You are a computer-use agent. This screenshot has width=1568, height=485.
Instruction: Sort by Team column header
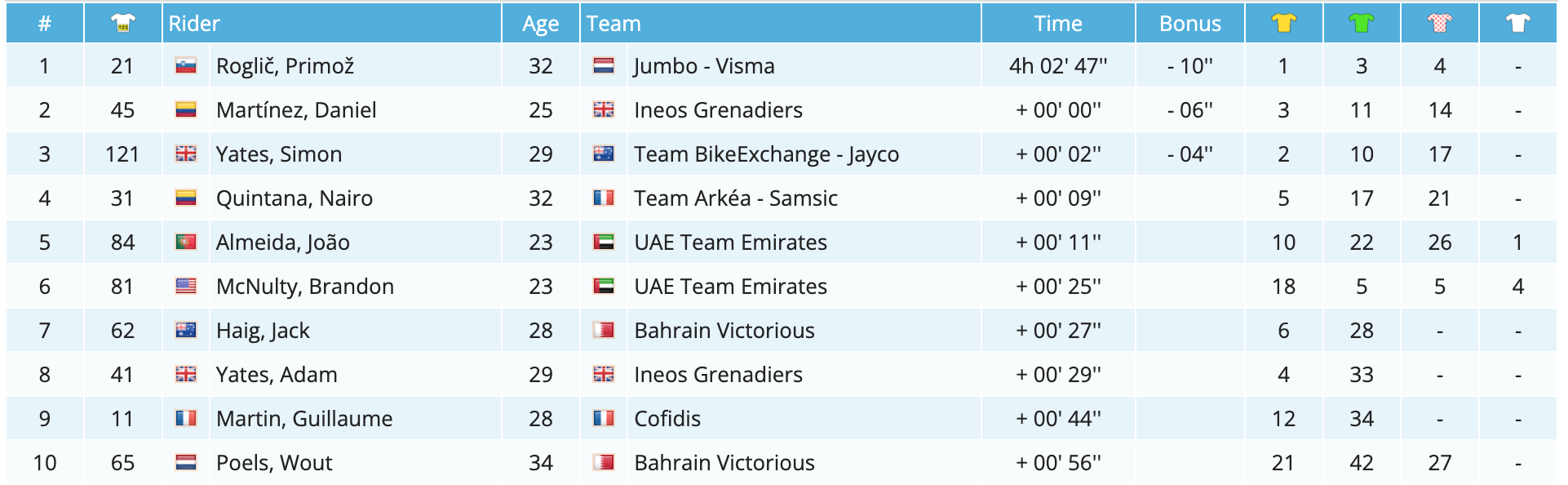613,24
